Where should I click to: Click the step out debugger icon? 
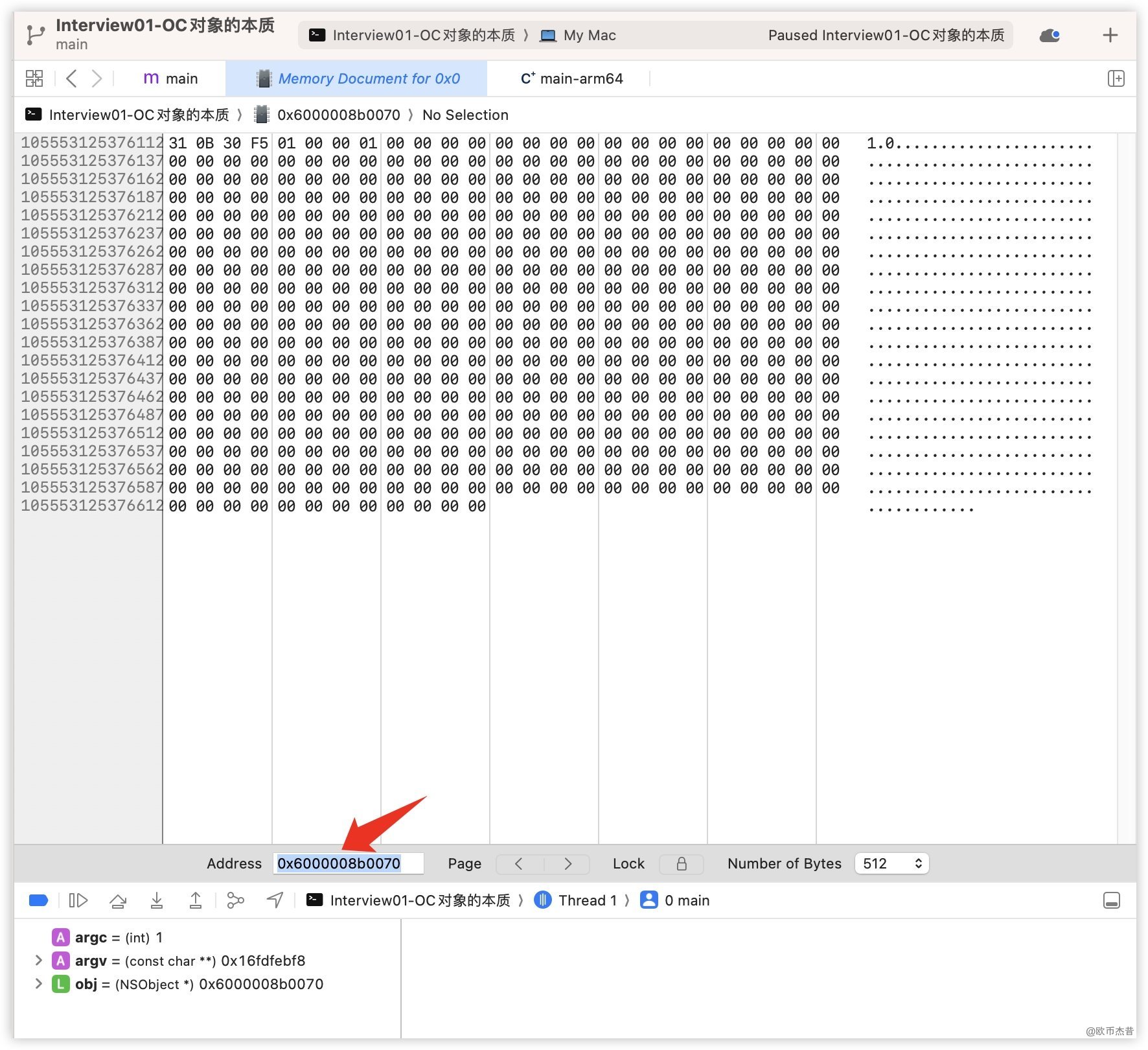pos(195,900)
